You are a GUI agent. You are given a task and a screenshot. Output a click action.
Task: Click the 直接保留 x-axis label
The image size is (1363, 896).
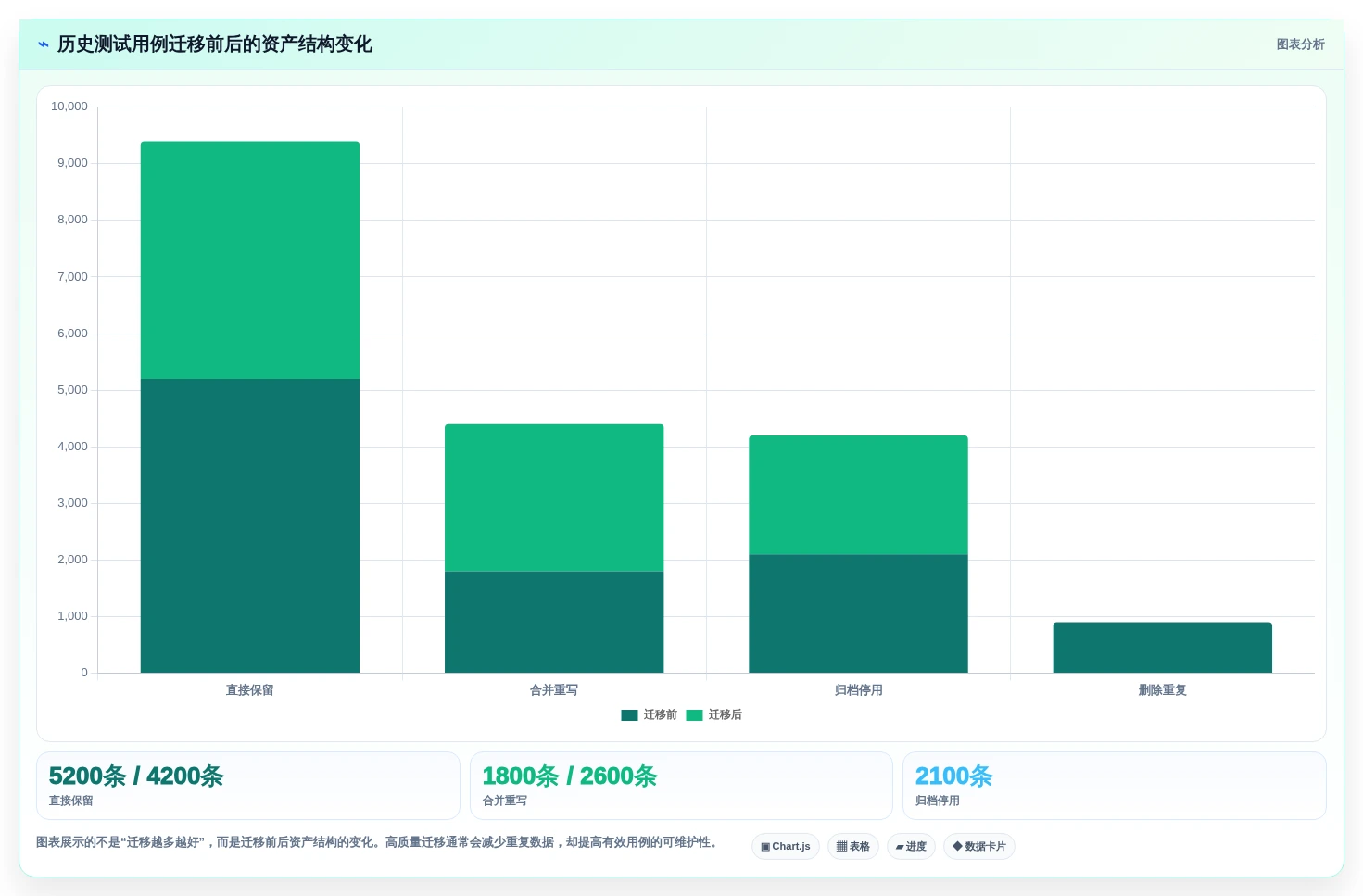[250, 690]
